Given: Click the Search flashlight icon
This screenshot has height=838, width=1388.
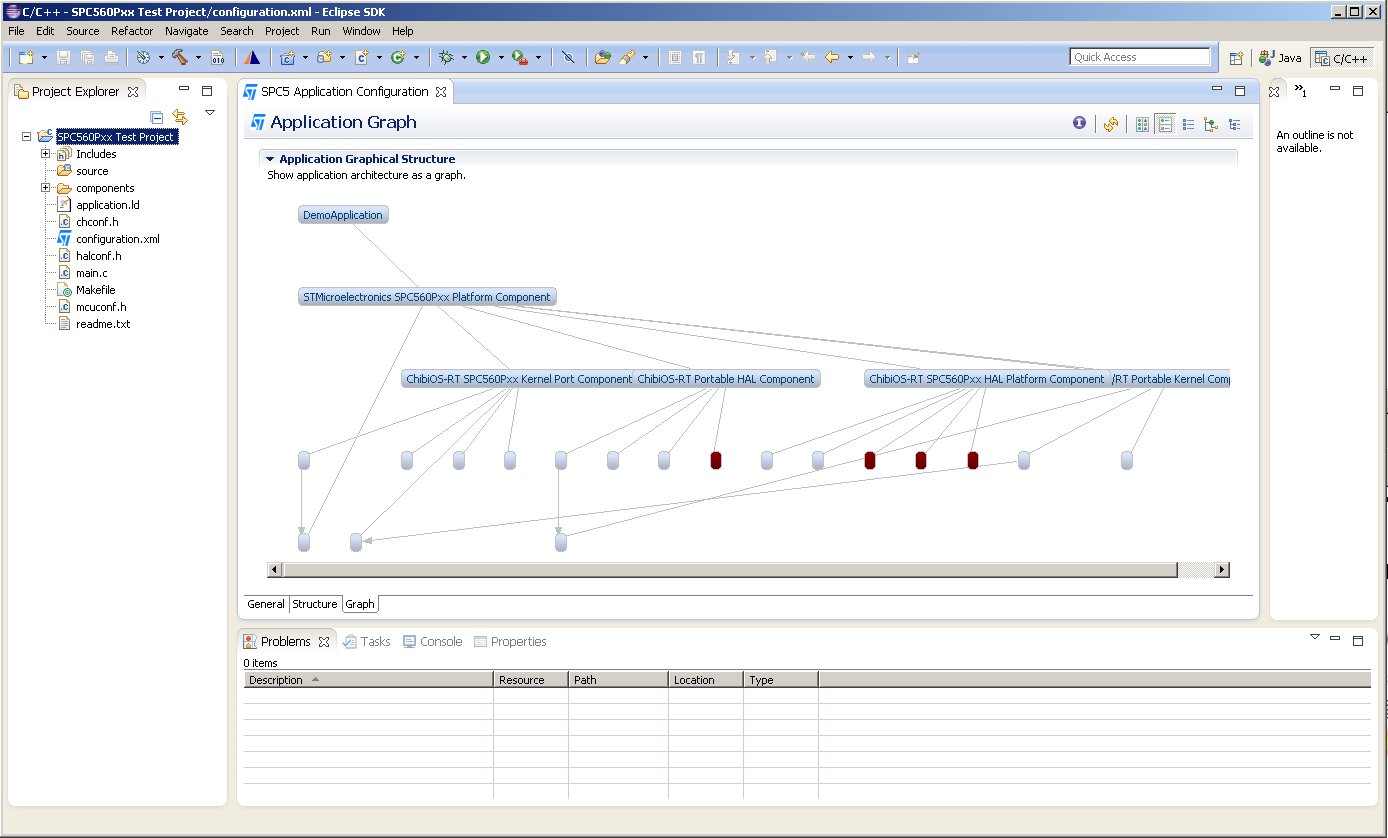Looking at the screenshot, I should 627,58.
